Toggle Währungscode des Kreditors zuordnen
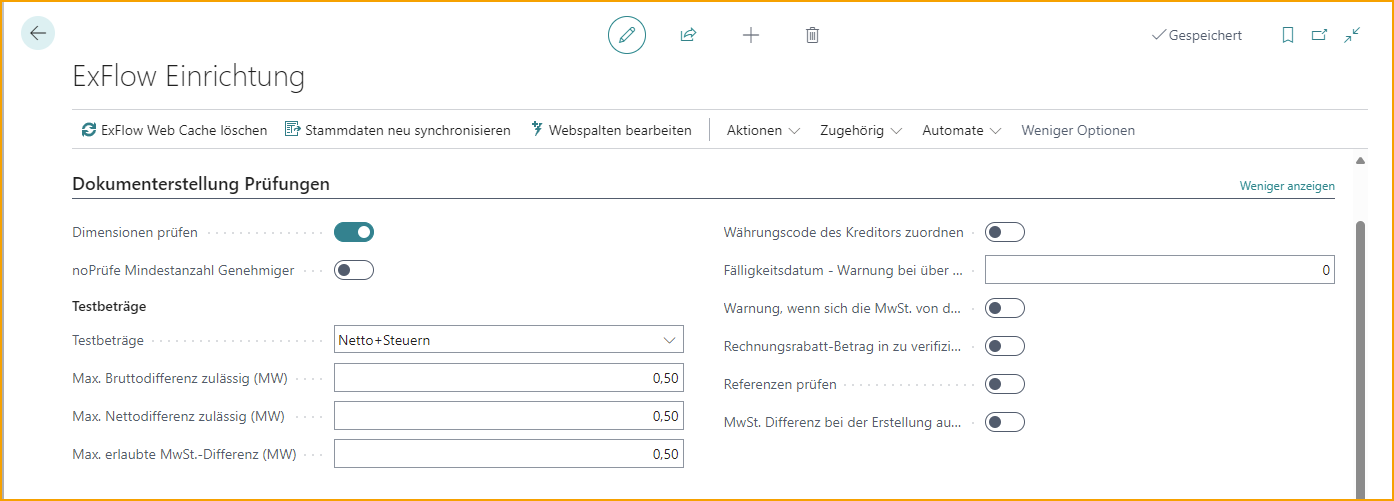Screen dimensions: 1394x501 click(1005, 232)
